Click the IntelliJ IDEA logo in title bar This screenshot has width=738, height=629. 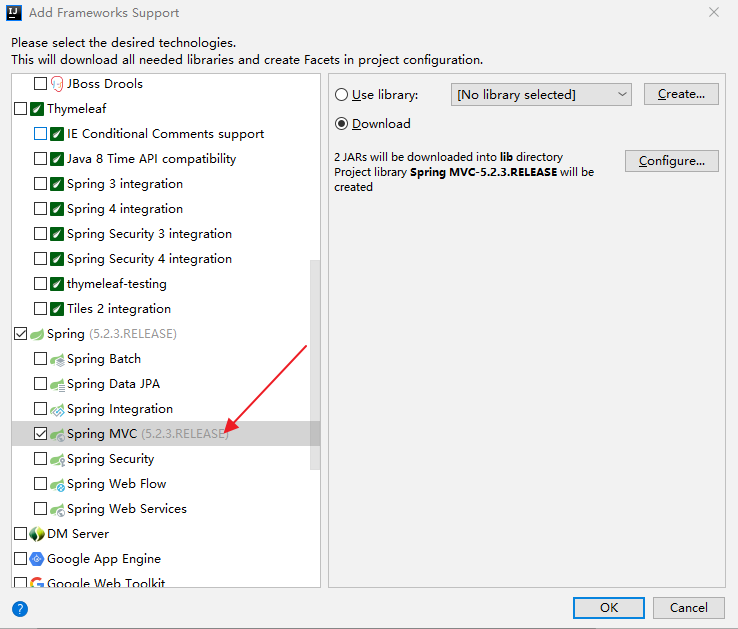(14, 13)
